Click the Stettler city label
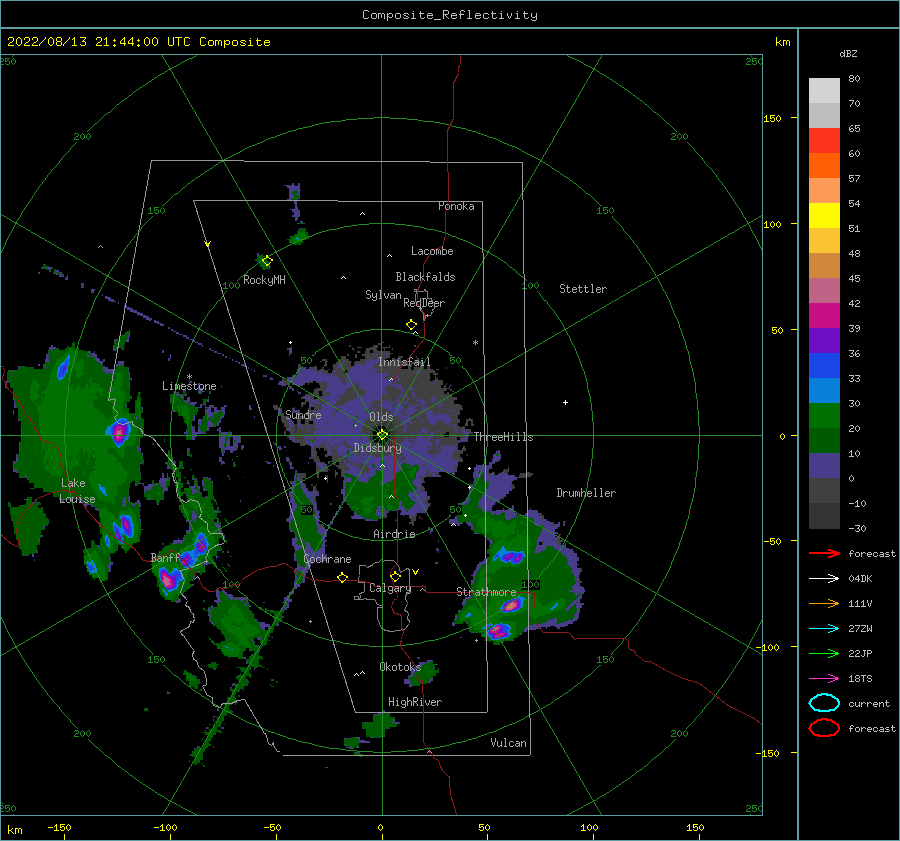This screenshot has width=900, height=841. pos(583,289)
